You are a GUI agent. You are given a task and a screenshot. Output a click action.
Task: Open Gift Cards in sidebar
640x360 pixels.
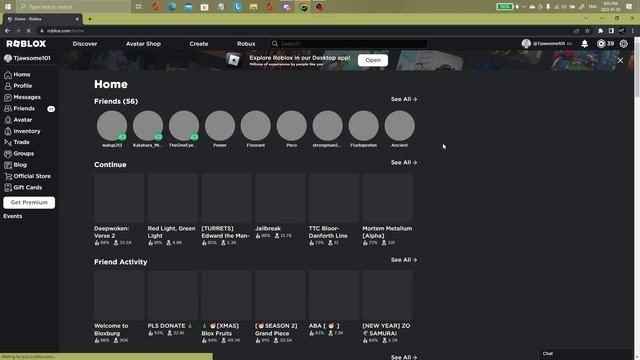click(x=23, y=187)
